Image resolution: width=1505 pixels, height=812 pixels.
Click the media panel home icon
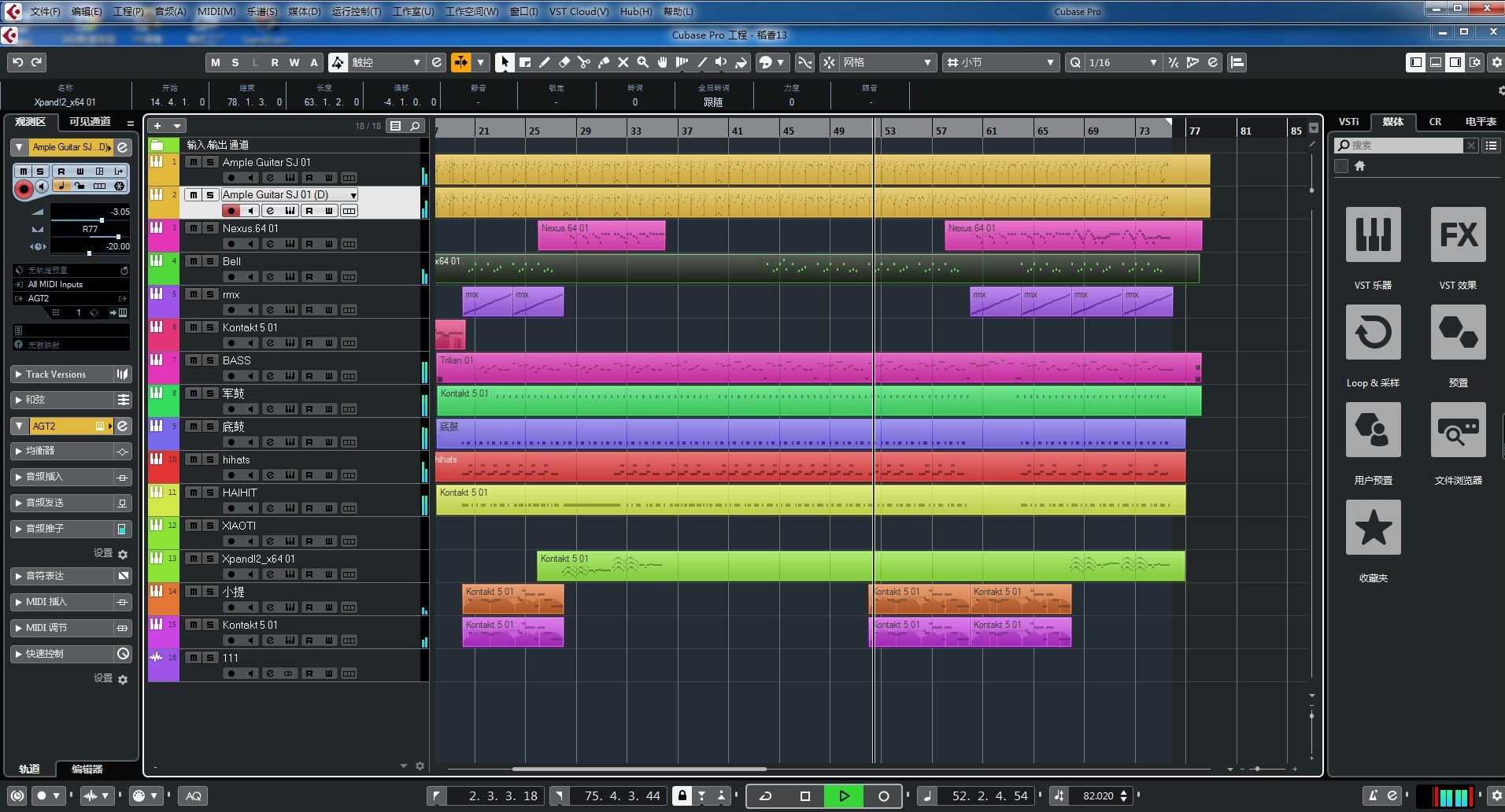tap(1359, 166)
